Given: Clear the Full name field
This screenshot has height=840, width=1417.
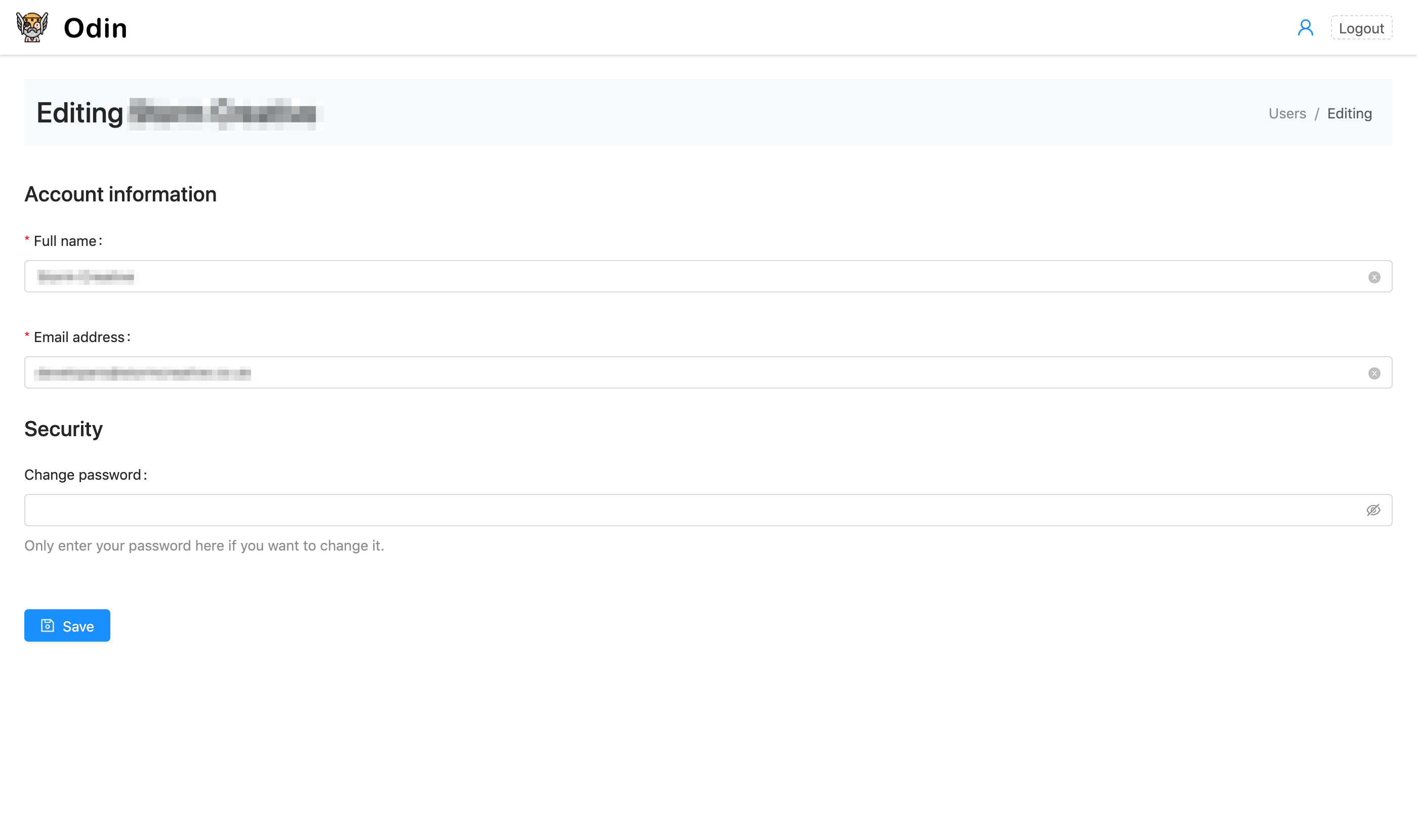Looking at the screenshot, I should [x=1374, y=277].
